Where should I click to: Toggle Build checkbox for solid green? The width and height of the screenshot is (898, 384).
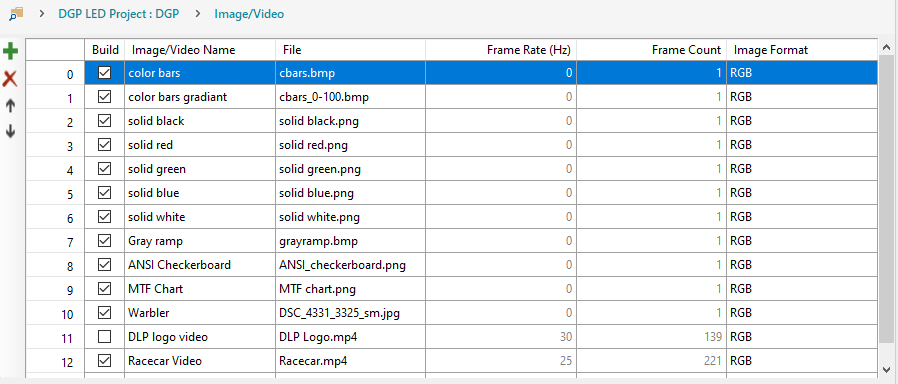(x=104, y=169)
